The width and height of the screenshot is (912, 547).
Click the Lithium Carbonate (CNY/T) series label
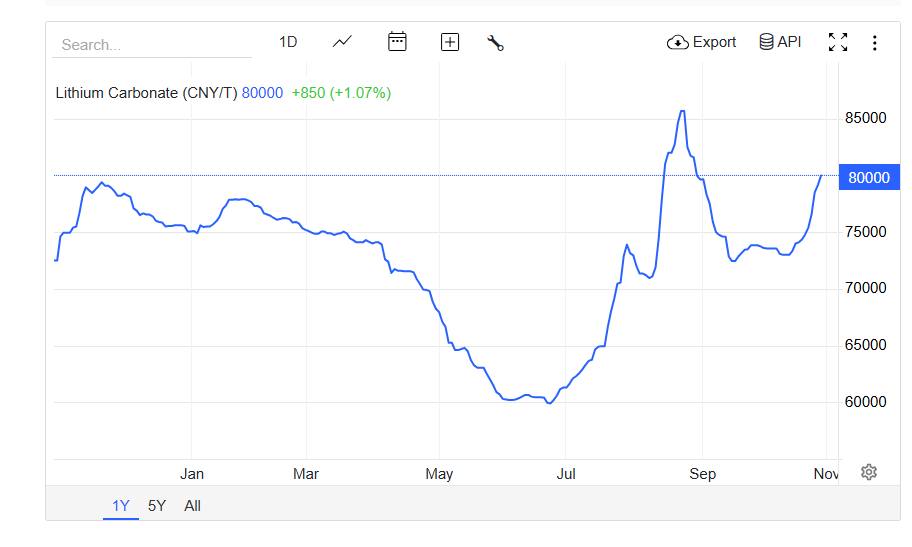(146, 93)
